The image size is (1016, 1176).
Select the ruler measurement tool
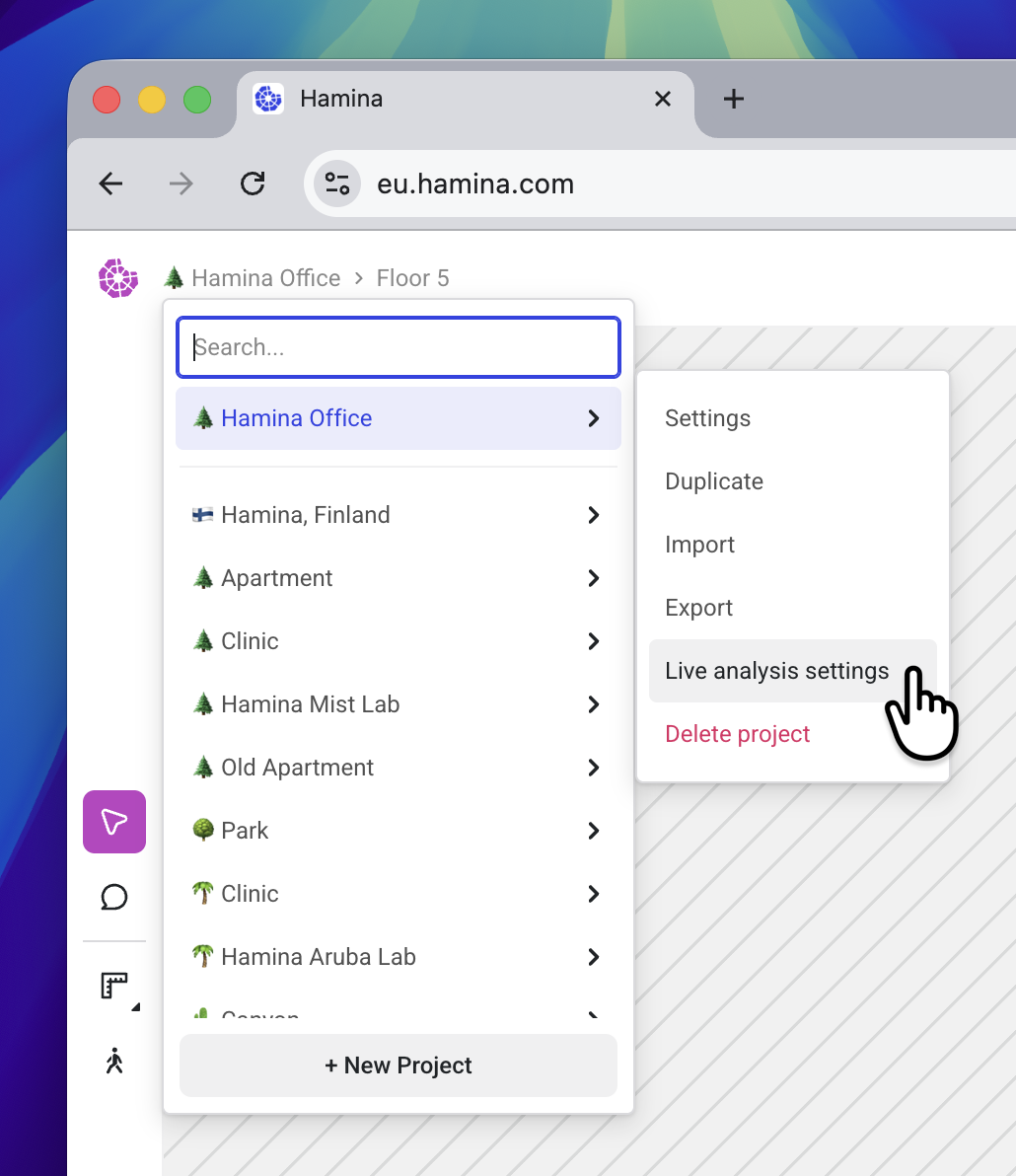pos(115,986)
